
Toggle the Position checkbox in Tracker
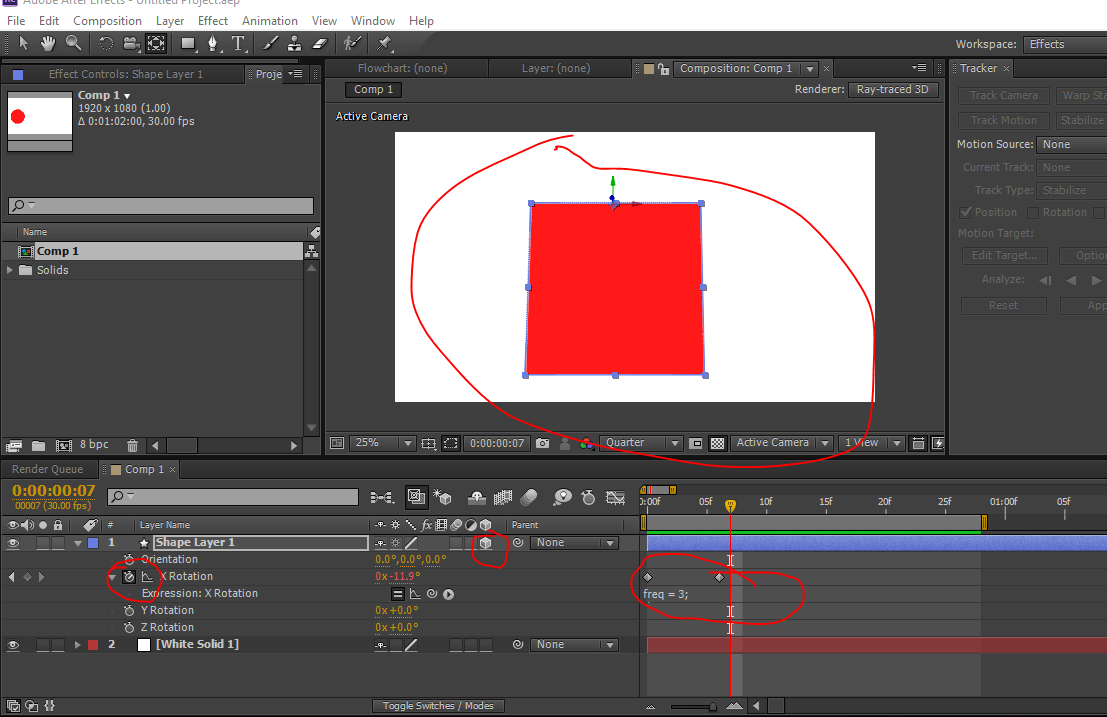point(966,212)
